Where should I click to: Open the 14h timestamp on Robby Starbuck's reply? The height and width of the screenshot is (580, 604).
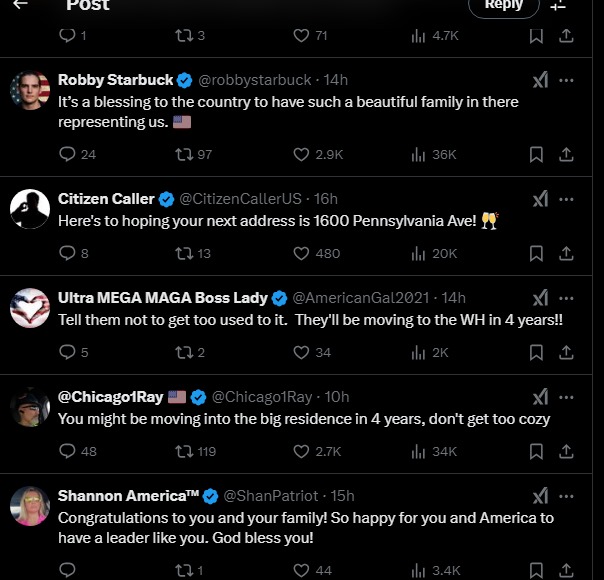336,80
